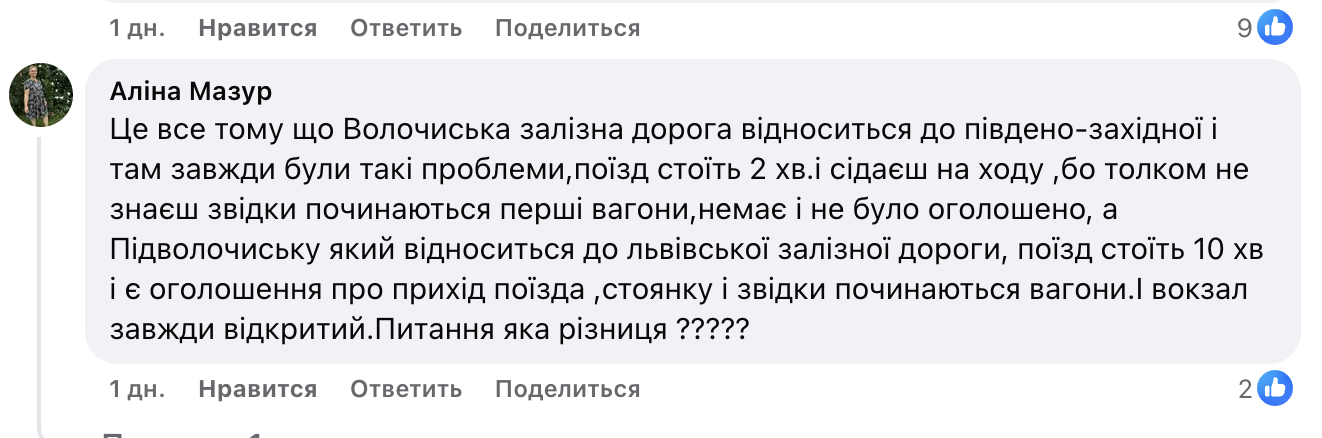Click Нравится in the top comment row
Screen dimensions: 1322x438
coord(257,29)
